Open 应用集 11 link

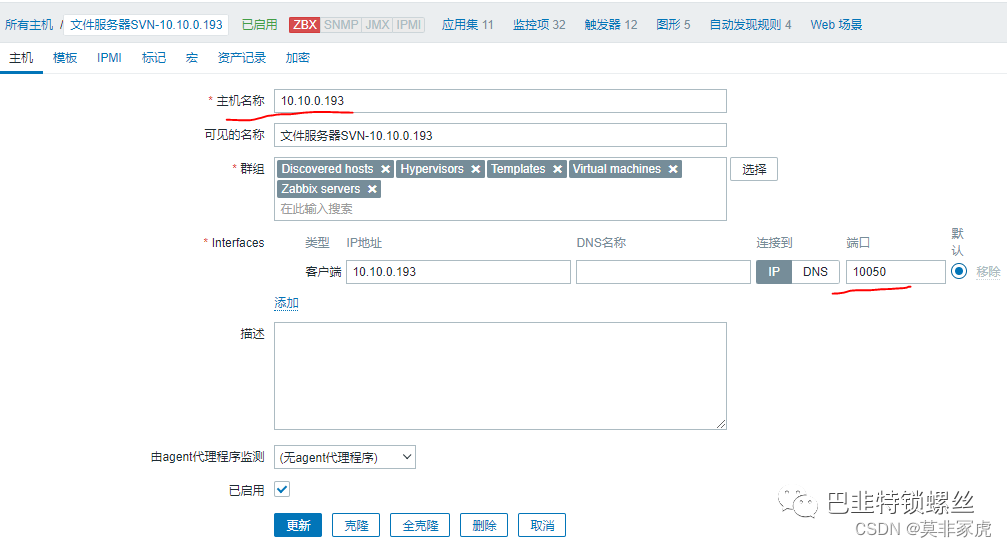tap(468, 24)
